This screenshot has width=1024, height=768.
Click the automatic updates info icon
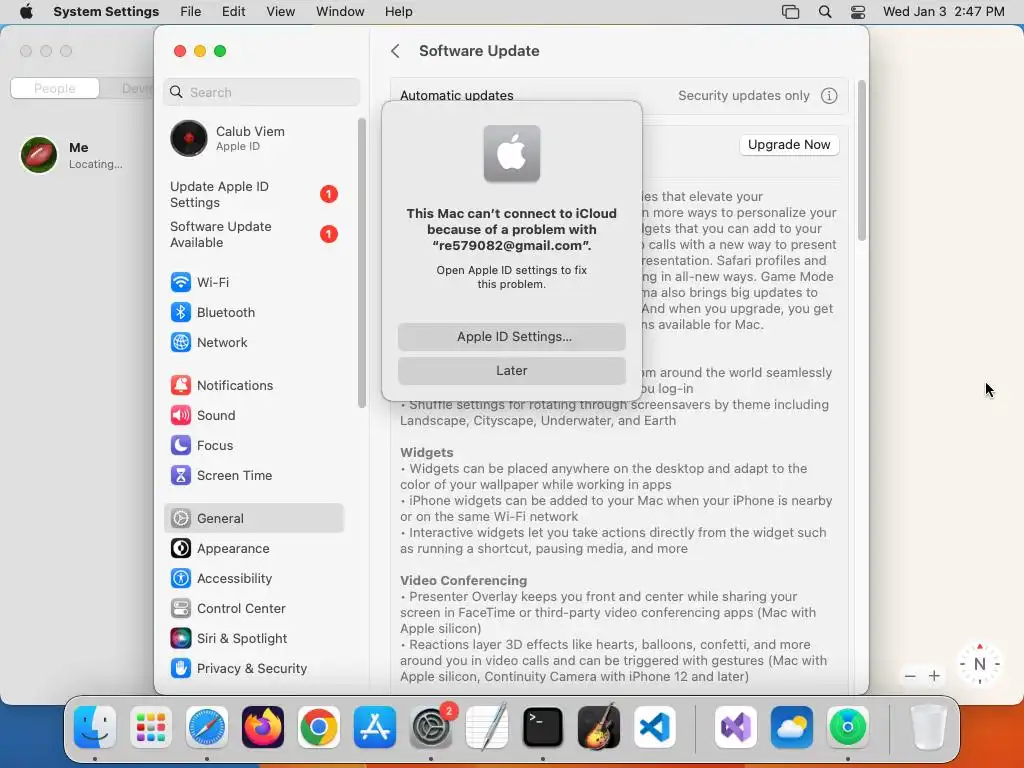[829, 96]
